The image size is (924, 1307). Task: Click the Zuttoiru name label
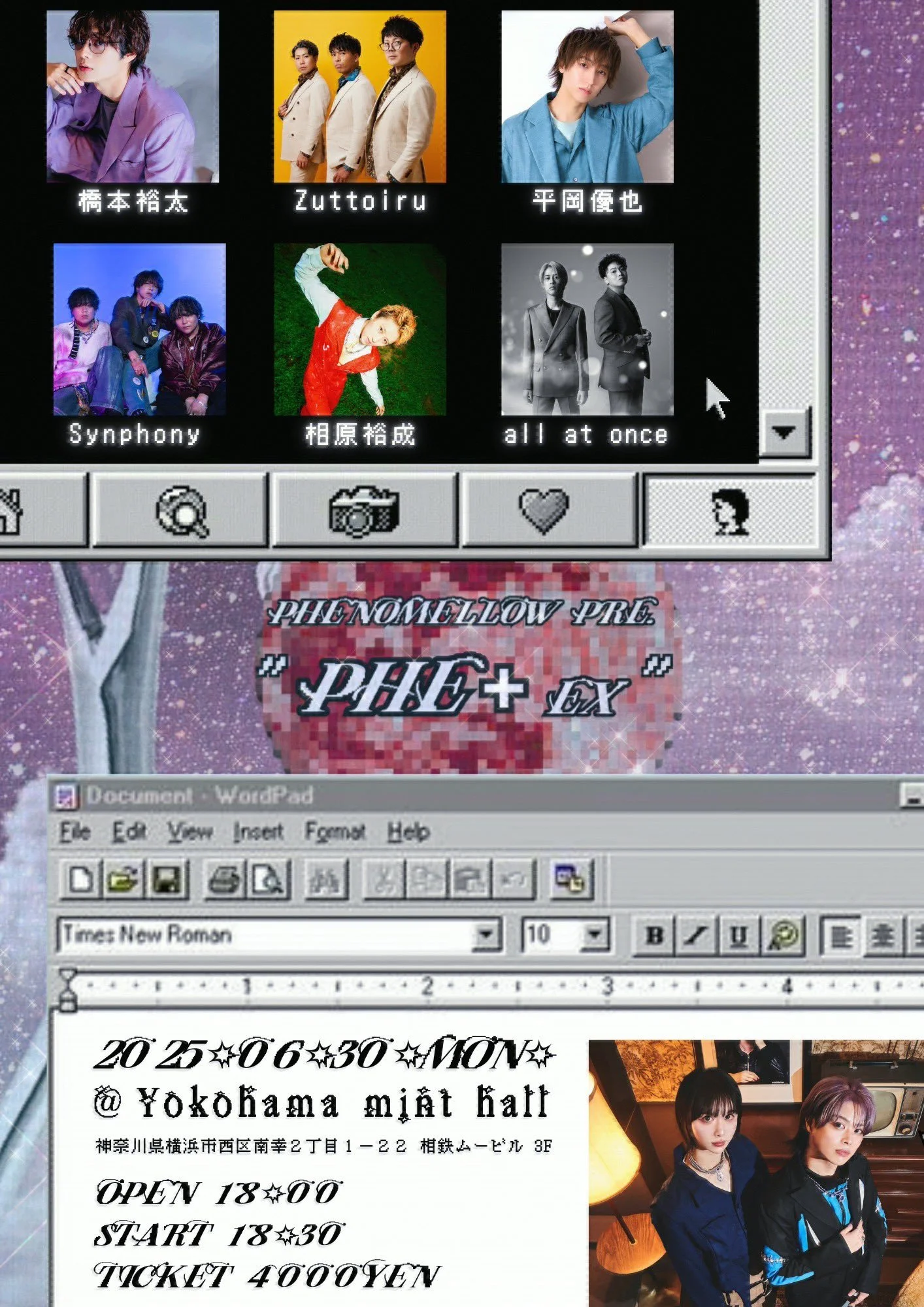click(360, 201)
